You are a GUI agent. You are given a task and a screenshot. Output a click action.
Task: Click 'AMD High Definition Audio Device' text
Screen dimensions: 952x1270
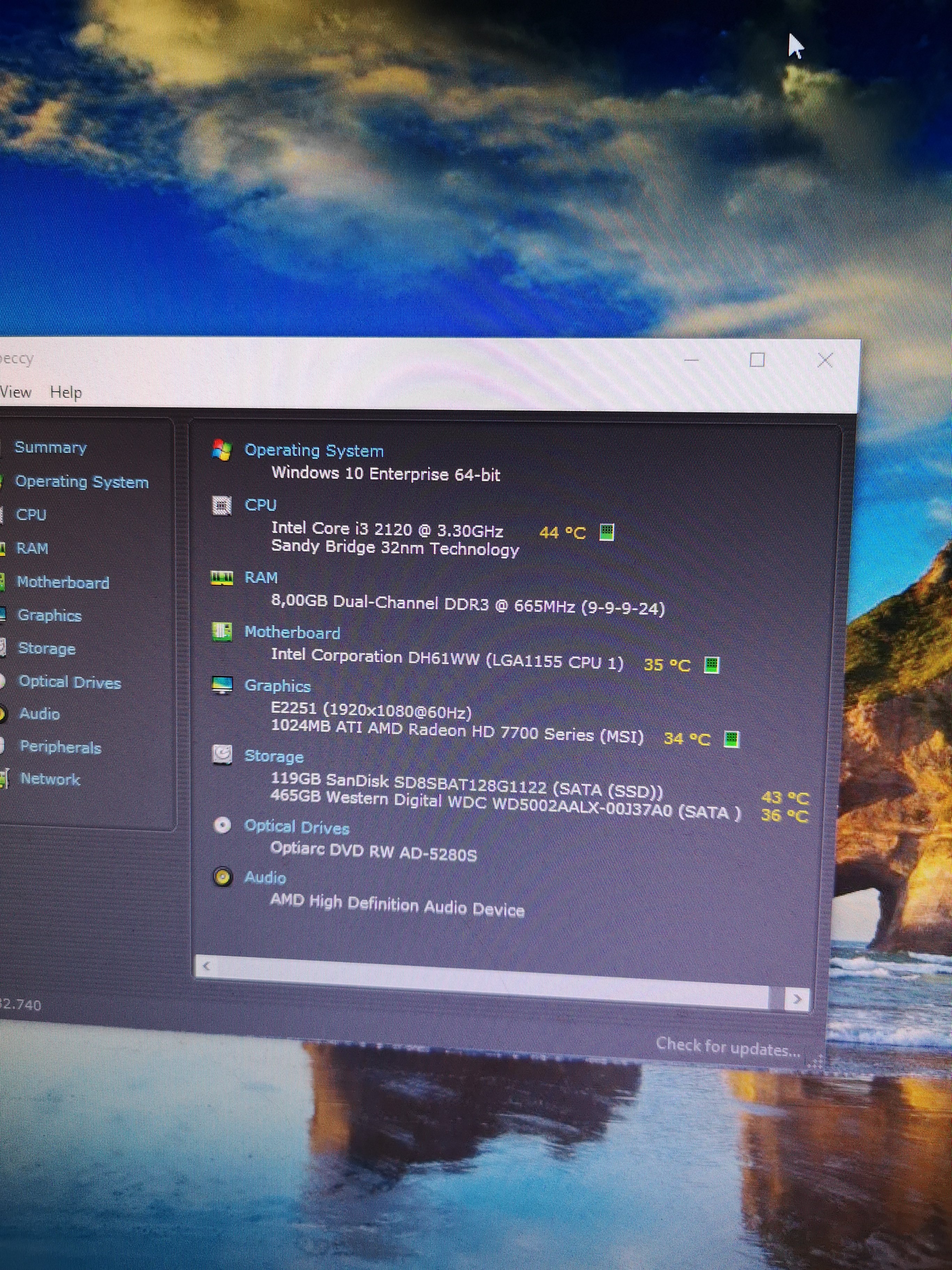pyautogui.click(x=397, y=906)
